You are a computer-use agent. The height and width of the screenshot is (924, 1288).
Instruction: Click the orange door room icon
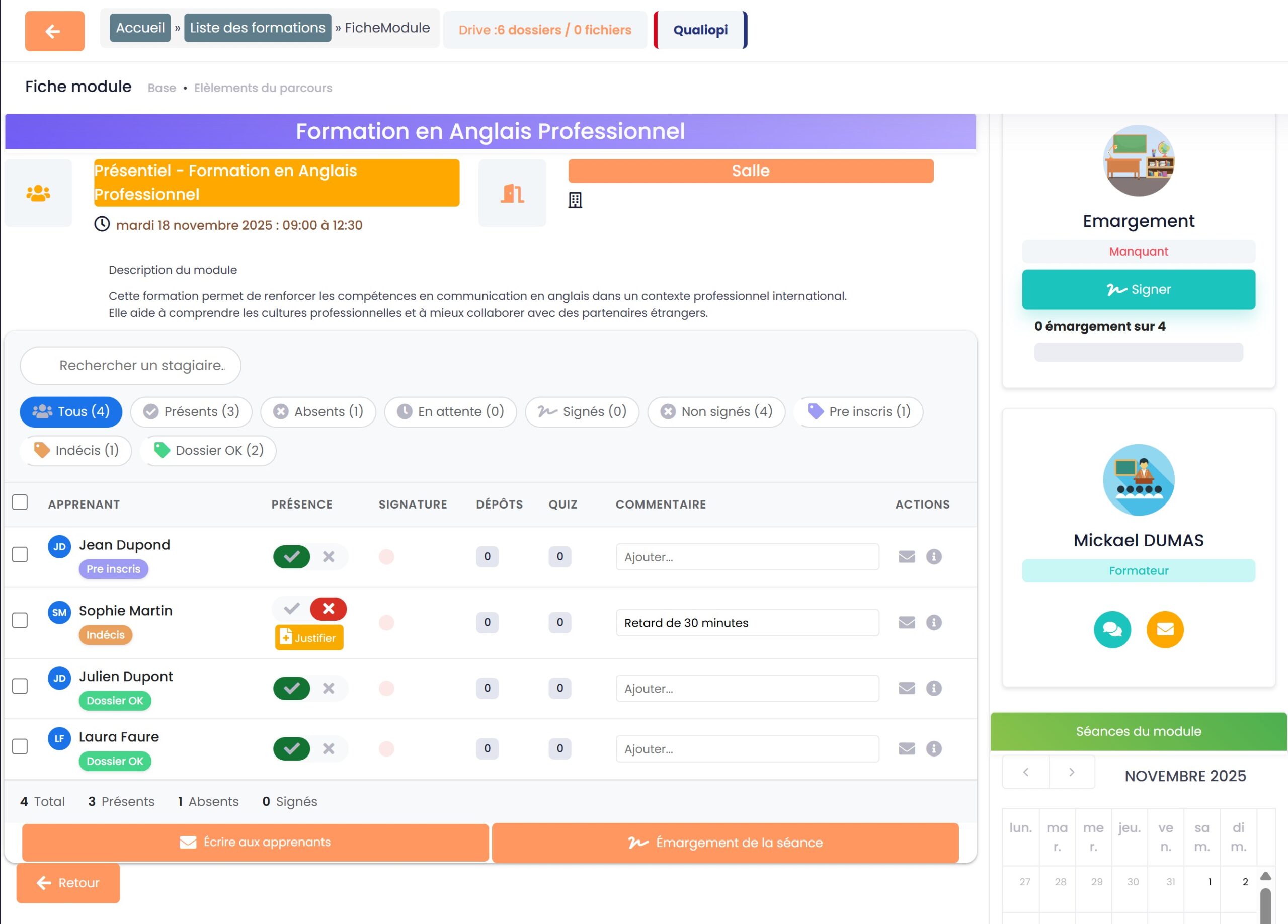tap(512, 193)
